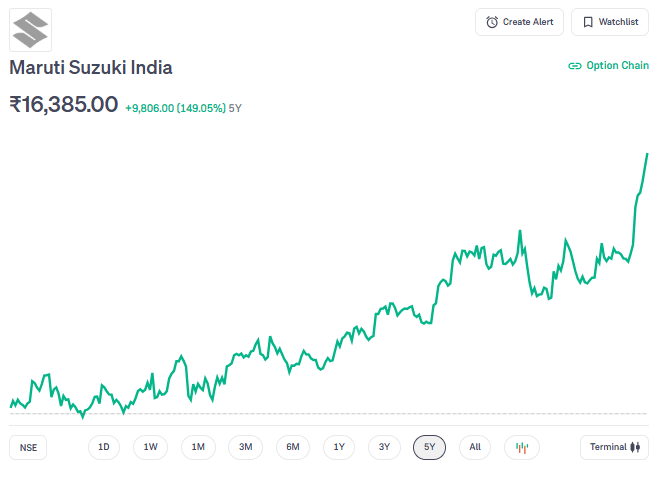
Task: Add stock to Watchlist
Action: coord(610,22)
